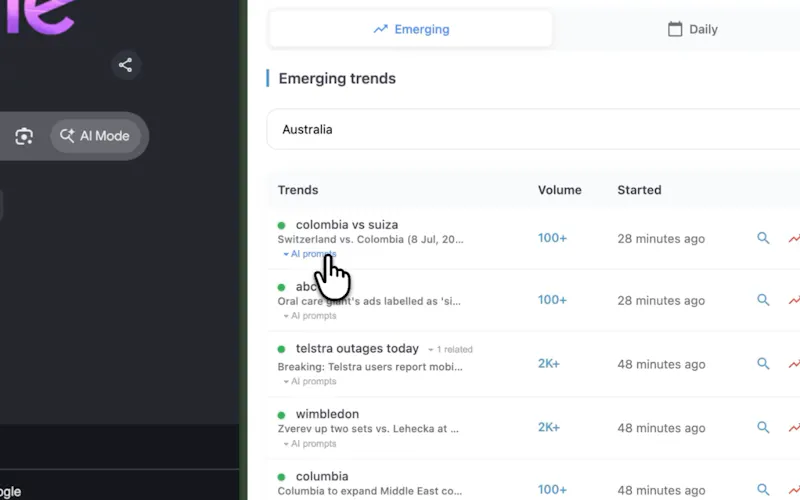This screenshot has width=800, height=500.
Task: Click 28 minutes ago in Oral care giant's row
Action: [661, 301]
